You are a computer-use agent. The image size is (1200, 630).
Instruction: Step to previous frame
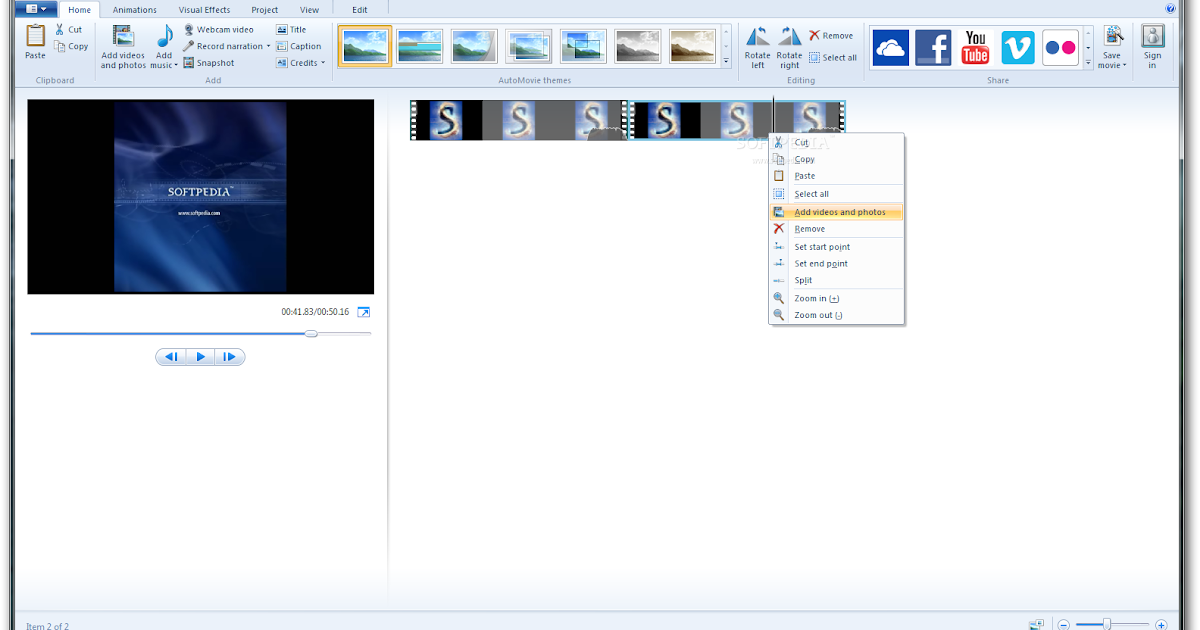coord(171,357)
